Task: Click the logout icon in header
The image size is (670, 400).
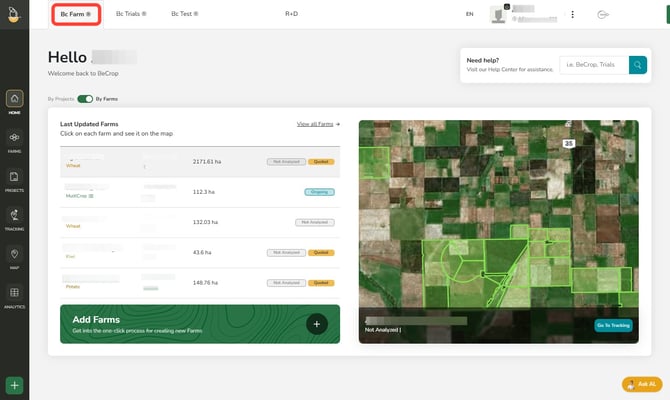Action: click(602, 15)
